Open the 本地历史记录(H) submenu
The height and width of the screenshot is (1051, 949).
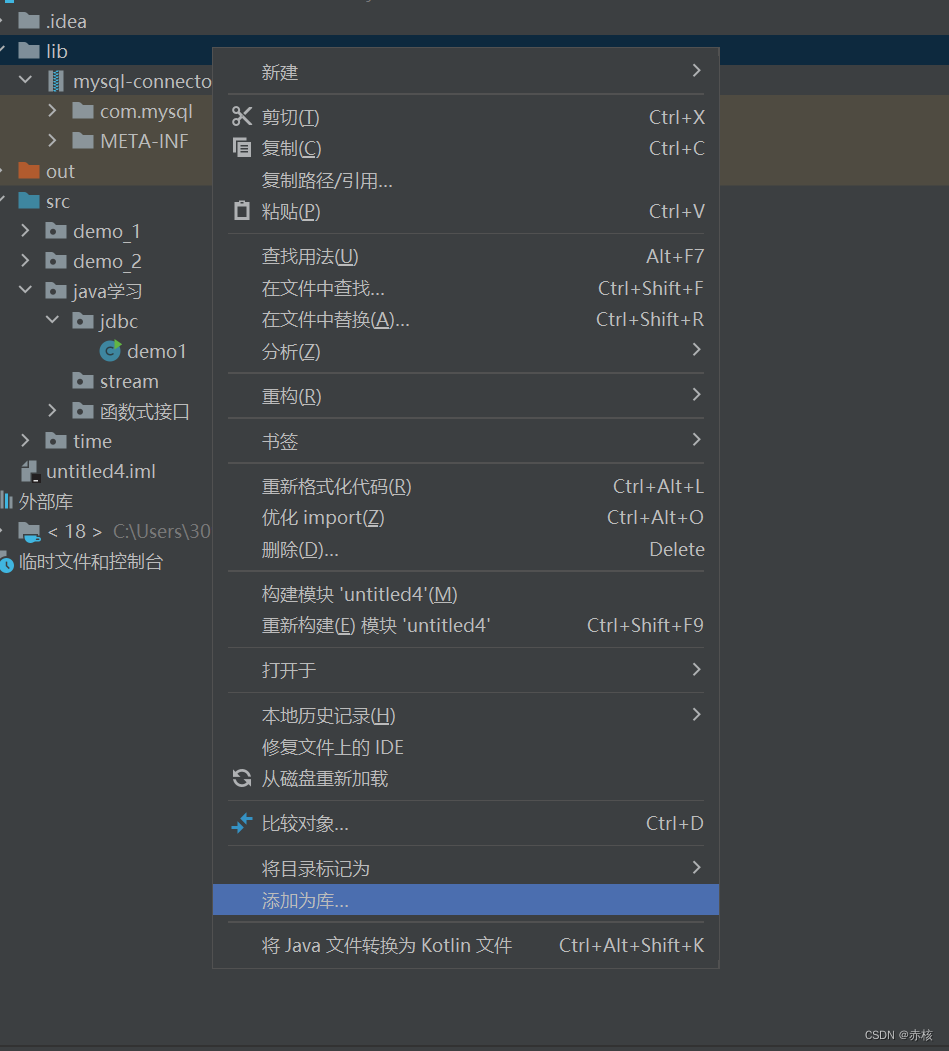(x=466, y=715)
